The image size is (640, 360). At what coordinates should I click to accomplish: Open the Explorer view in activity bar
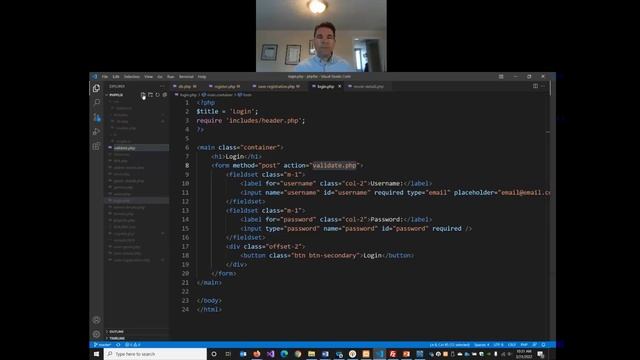point(96,88)
